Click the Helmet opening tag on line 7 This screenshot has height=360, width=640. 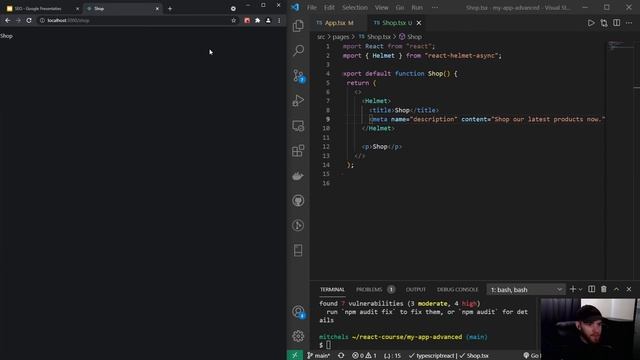click(x=376, y=101)
